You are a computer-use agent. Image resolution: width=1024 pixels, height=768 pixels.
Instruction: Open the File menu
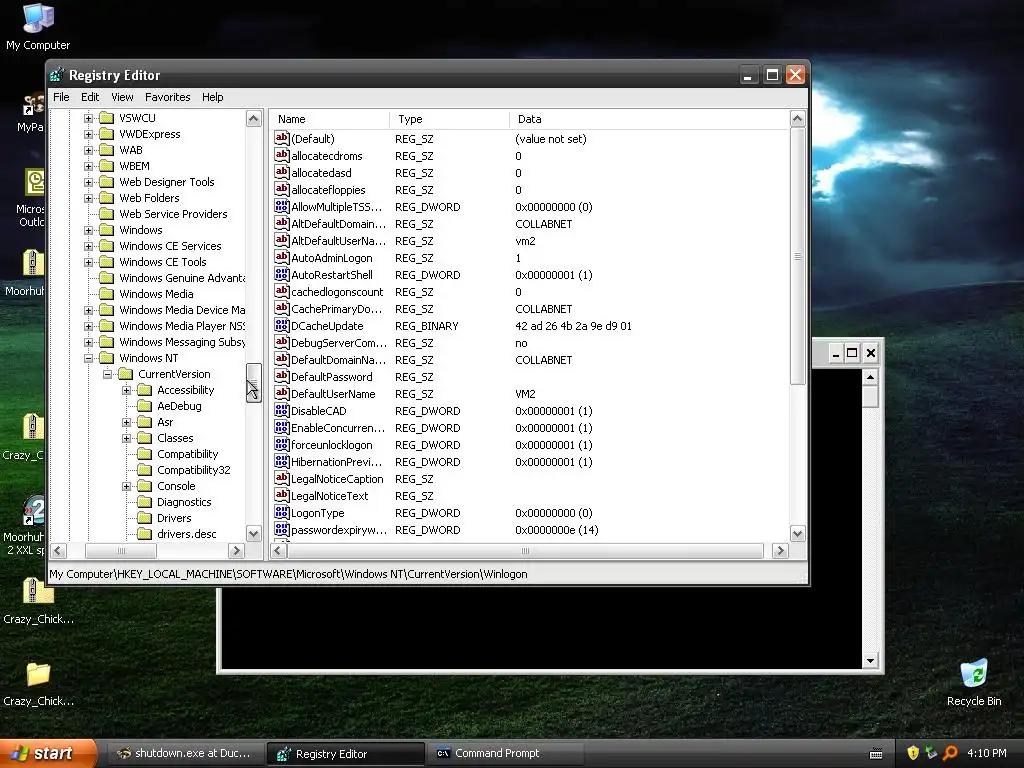click(x=61, y=97)
